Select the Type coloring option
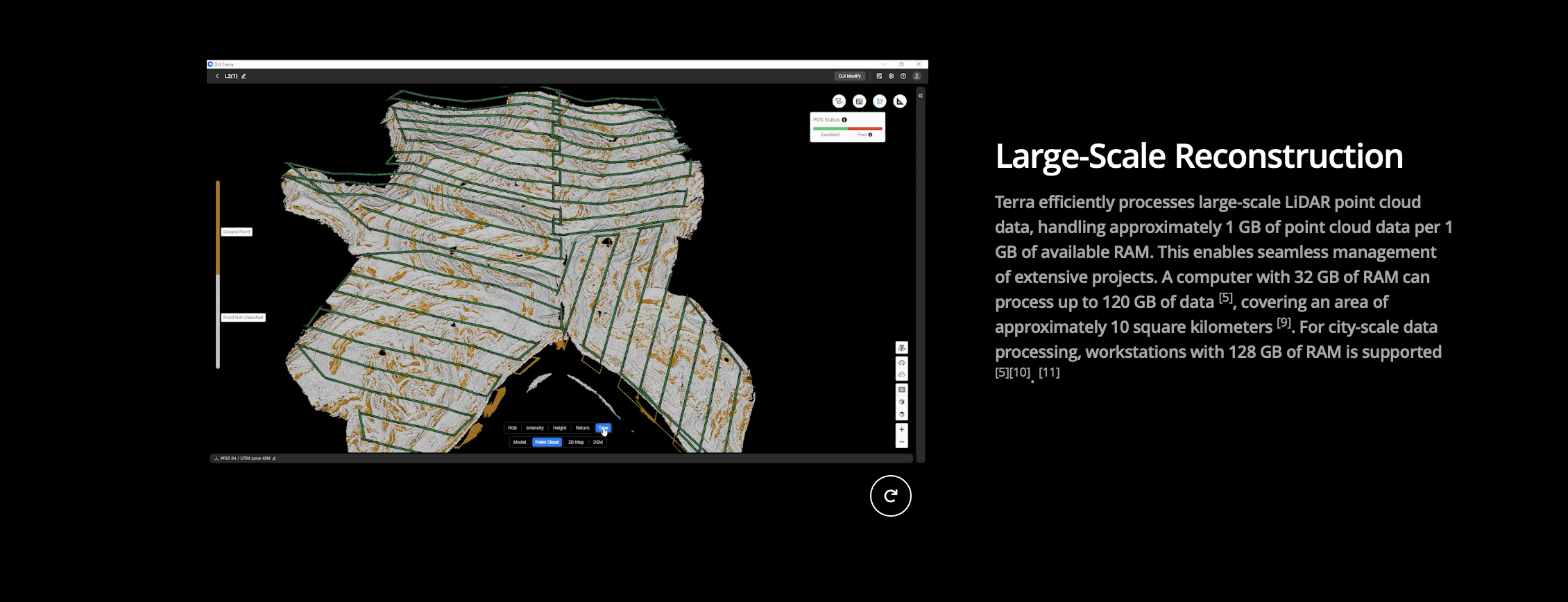The height and width of the screenshot is (602, 1568). coord(603,428)
